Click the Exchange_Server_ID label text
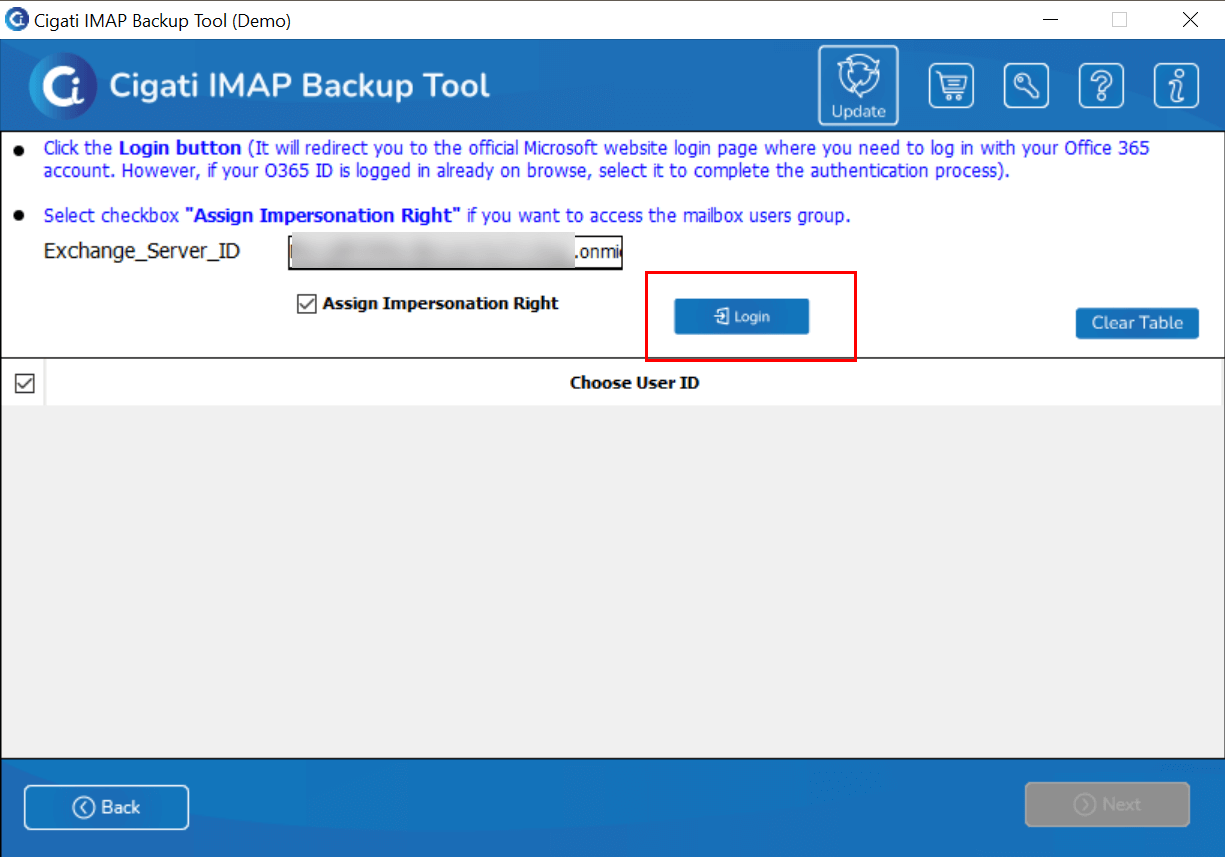 click(142, 251)
